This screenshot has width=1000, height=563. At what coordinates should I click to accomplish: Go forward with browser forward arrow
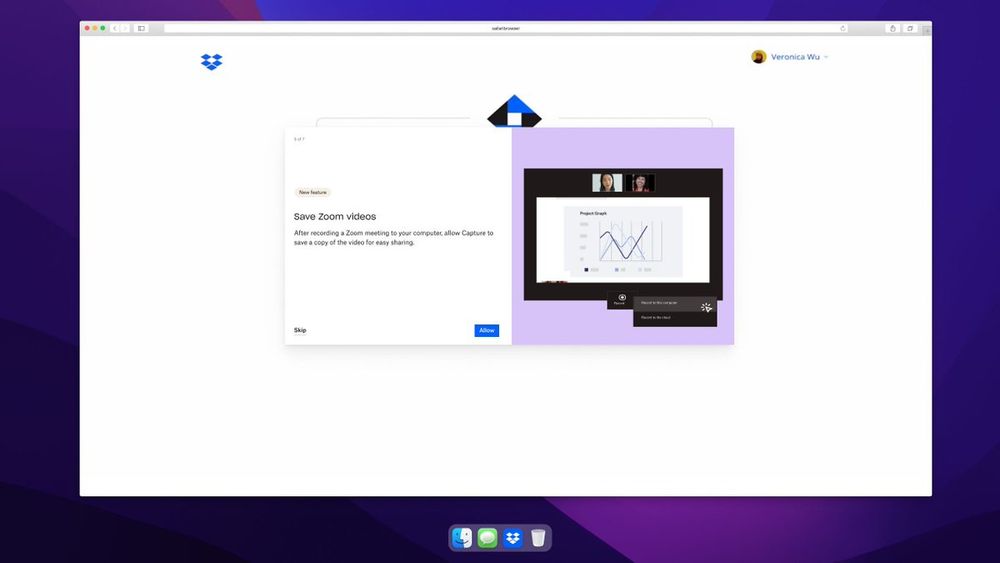click(x=125, y=28)
